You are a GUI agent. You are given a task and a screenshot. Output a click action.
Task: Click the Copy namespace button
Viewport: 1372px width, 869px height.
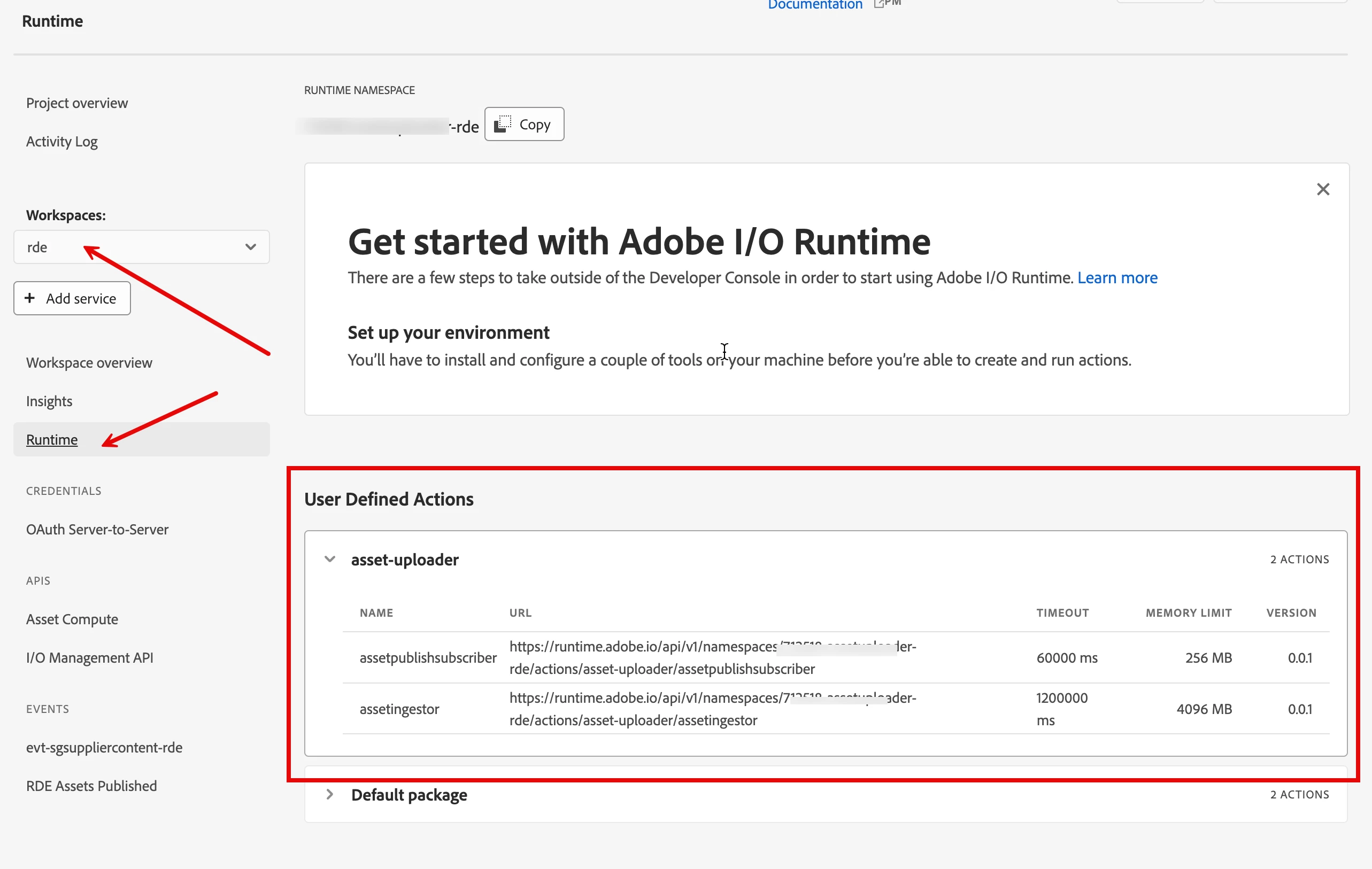click(x=523, y=124)
